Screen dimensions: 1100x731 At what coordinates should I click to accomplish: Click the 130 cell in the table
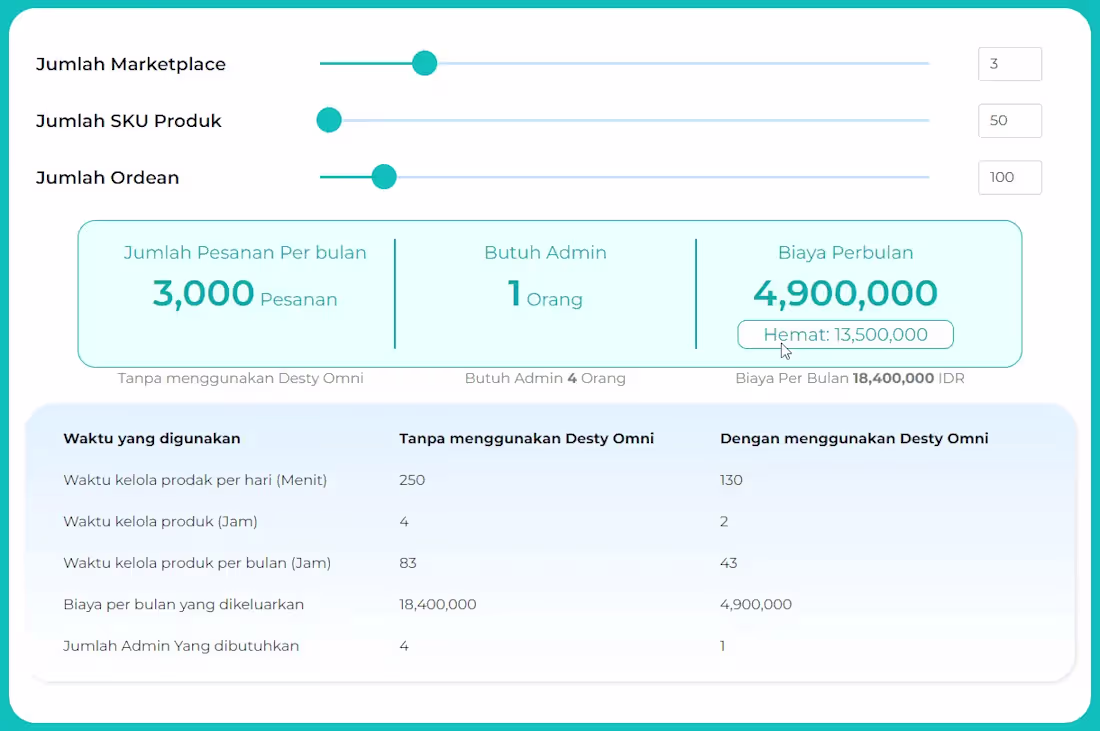click(x=731, y=480)
